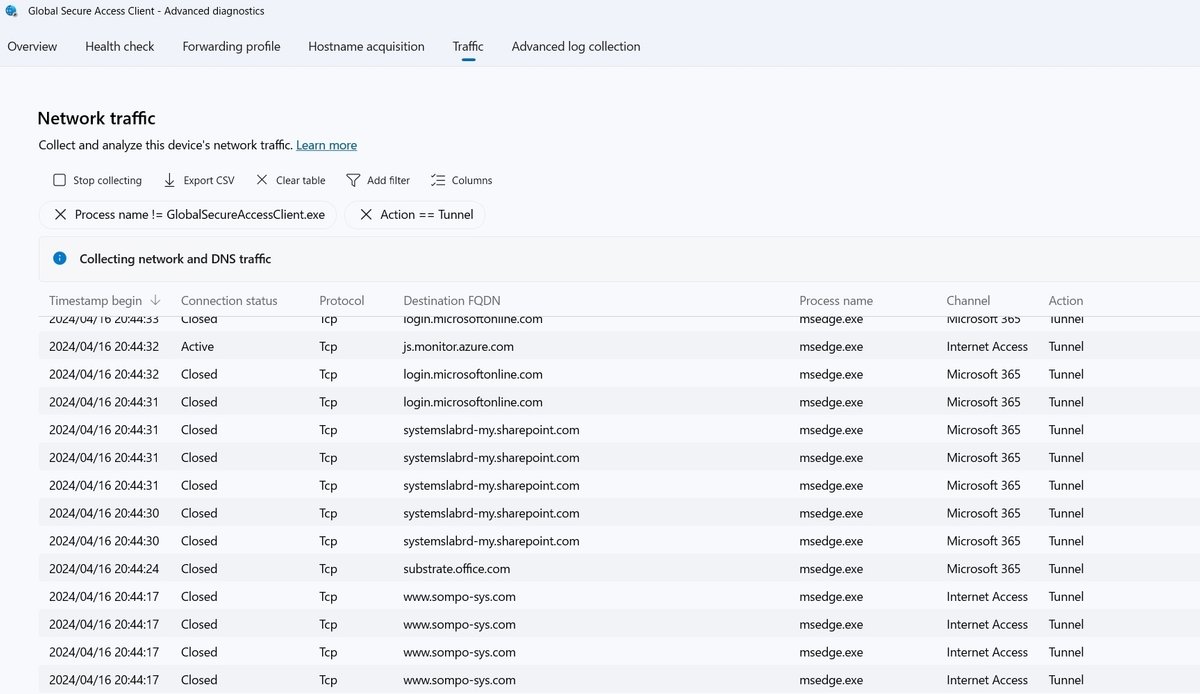Image resolution: width=1200 pixels, height=694 pixels.
Task: Click the Clear table X icon
Action: pos(262,180)
